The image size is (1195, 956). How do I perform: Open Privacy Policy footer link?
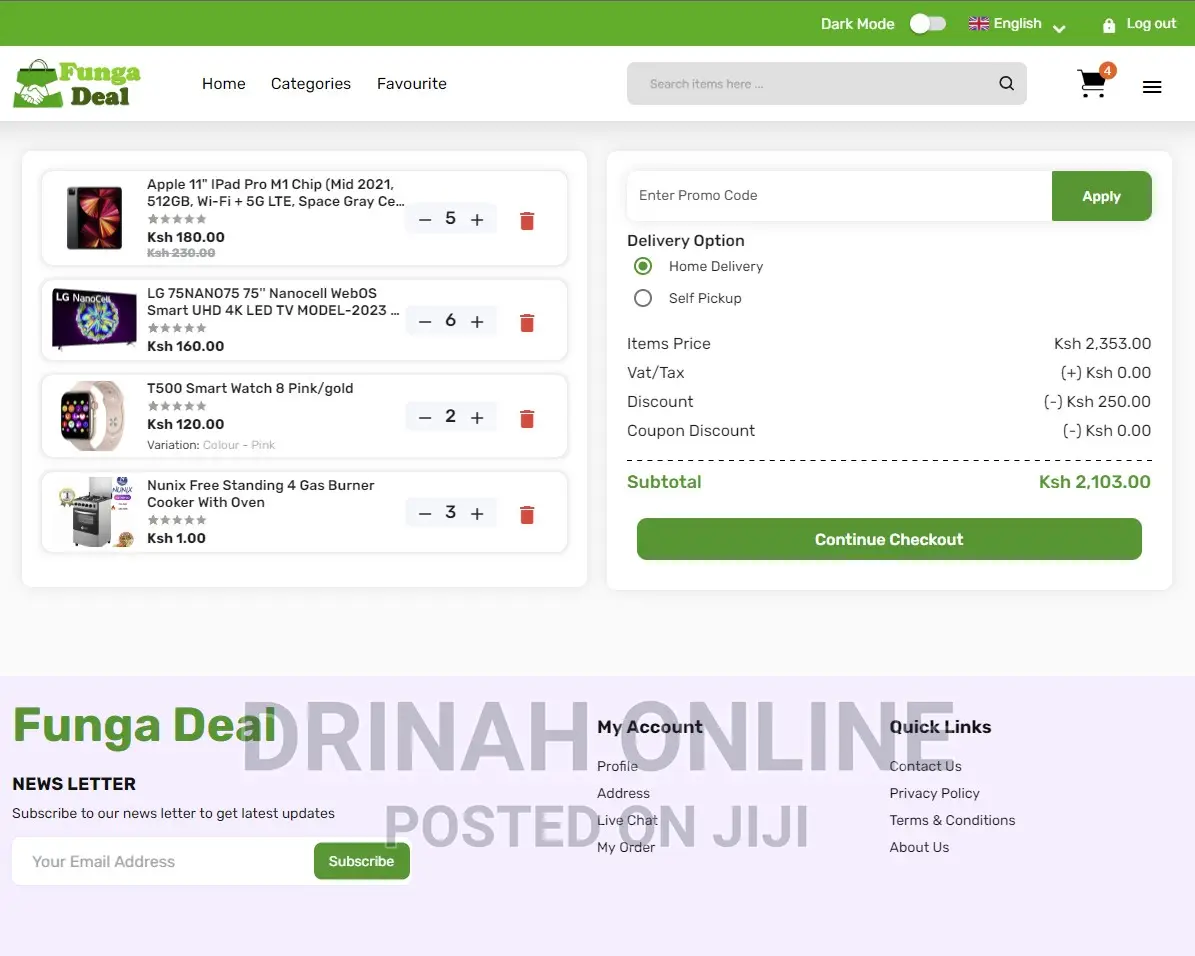[934, 793]
